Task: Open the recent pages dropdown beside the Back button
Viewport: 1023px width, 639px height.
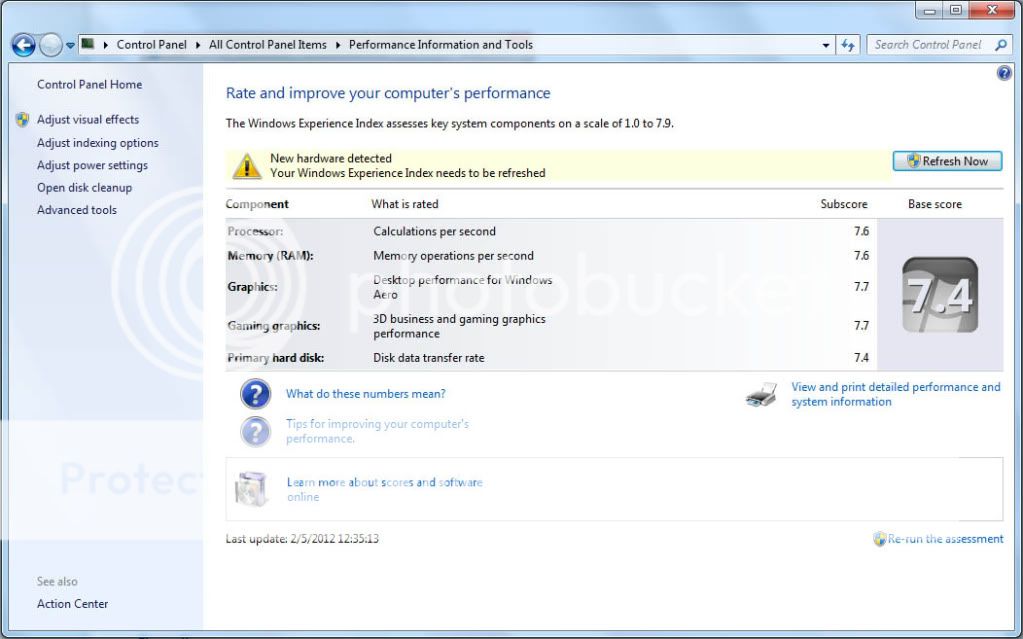Action: (x=69, y=44)
